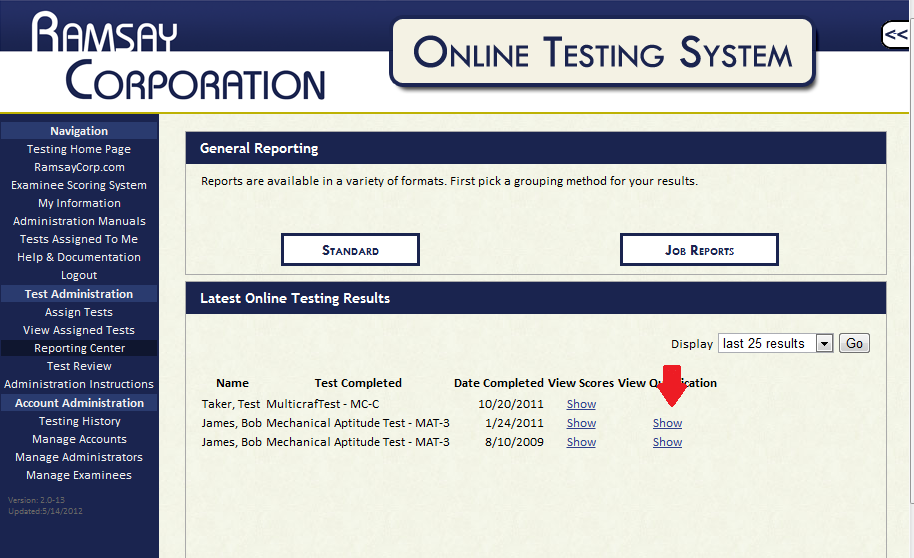Open the Display results dropdown

[x=775, y=343]
